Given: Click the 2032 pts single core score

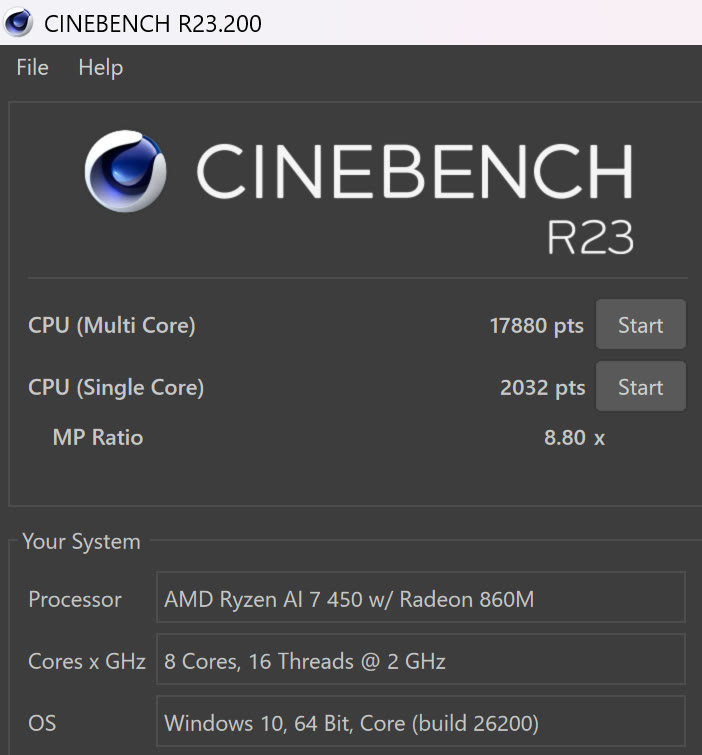Looking at the screenshot, I should 543,388.
